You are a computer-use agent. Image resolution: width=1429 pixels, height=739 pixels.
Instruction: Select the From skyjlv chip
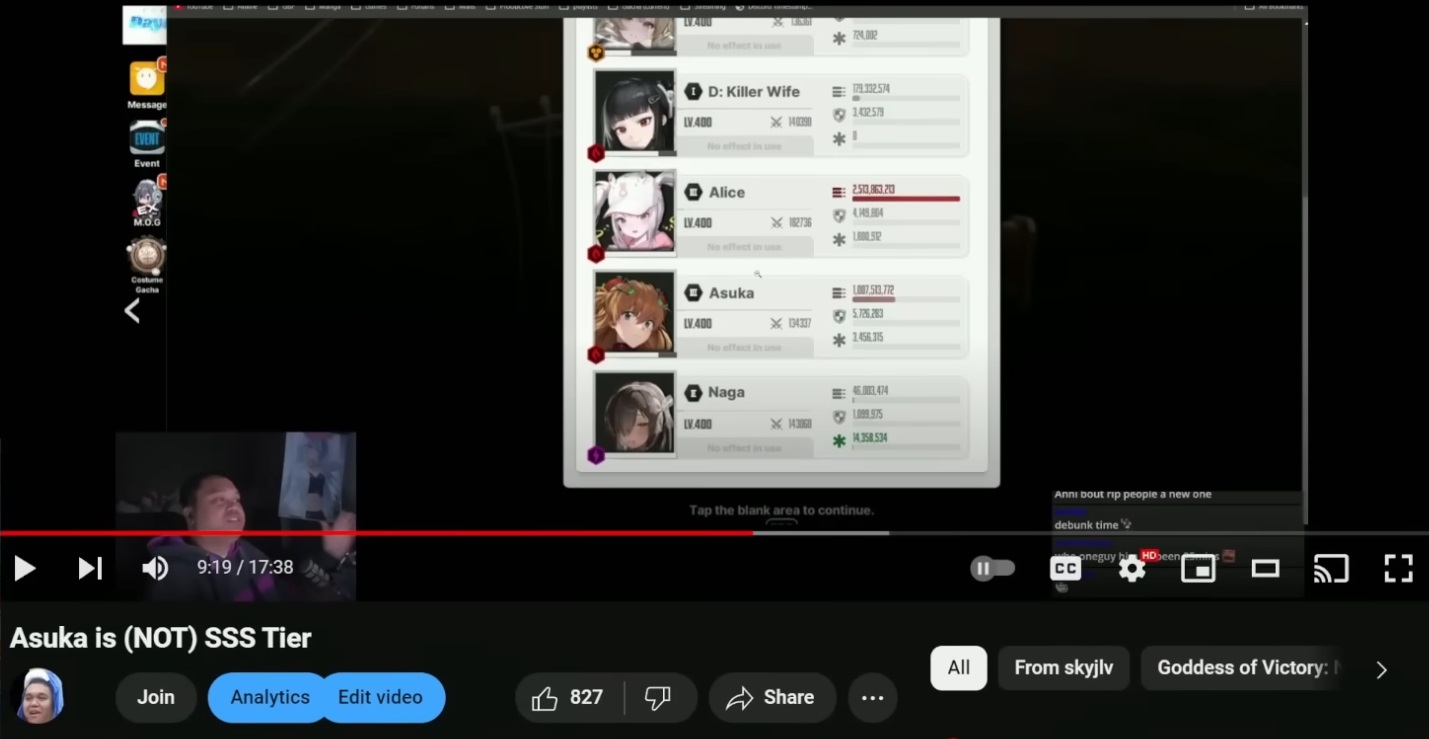point(1064,668)
